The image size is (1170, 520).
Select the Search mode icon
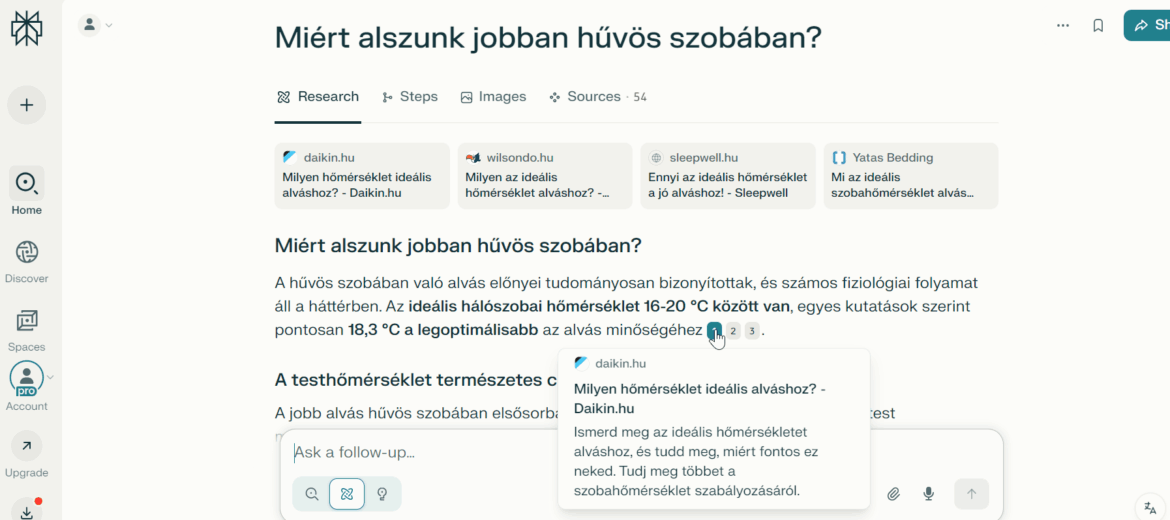click(312, 493)
